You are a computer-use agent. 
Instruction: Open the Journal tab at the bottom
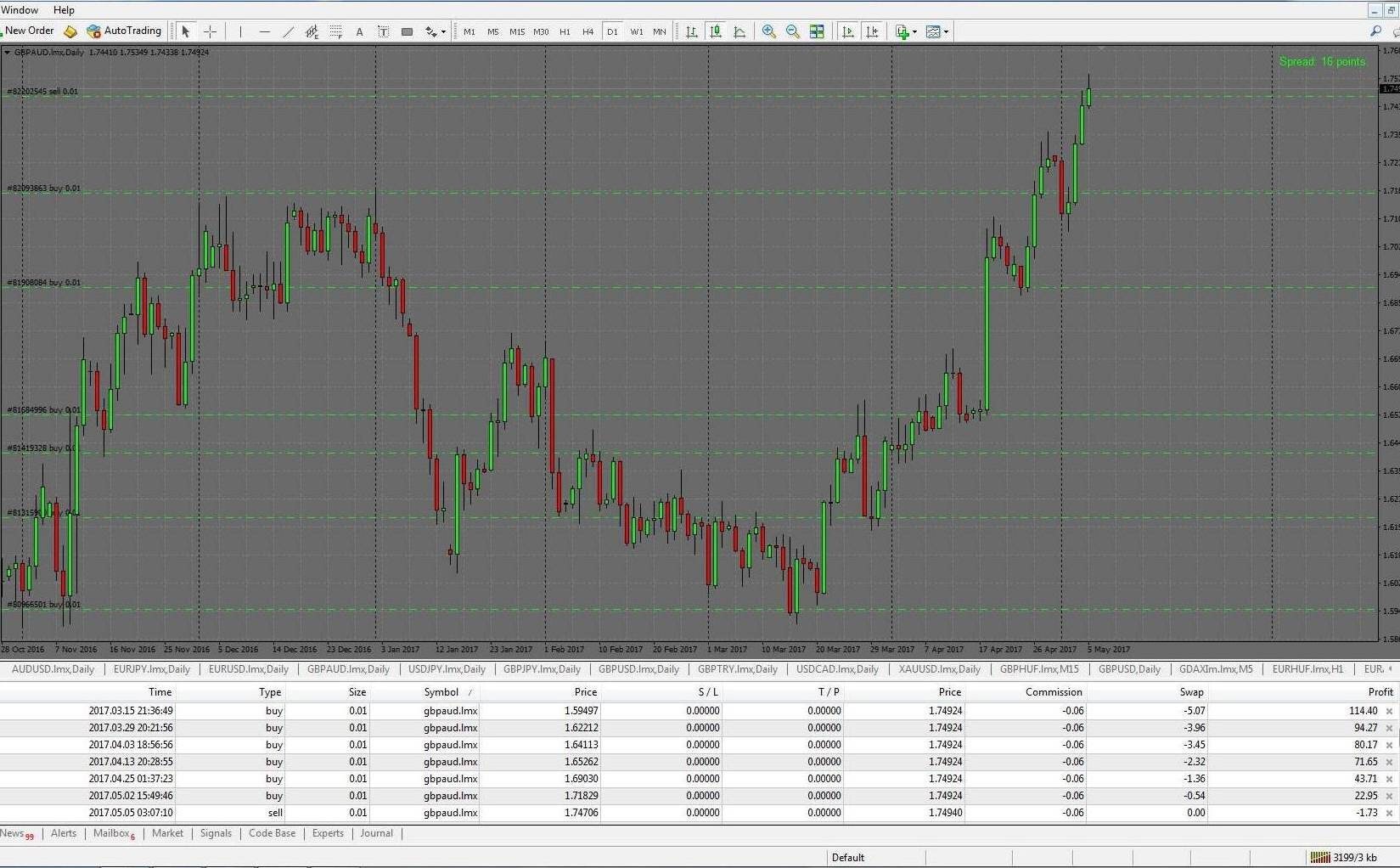point(376,833)
